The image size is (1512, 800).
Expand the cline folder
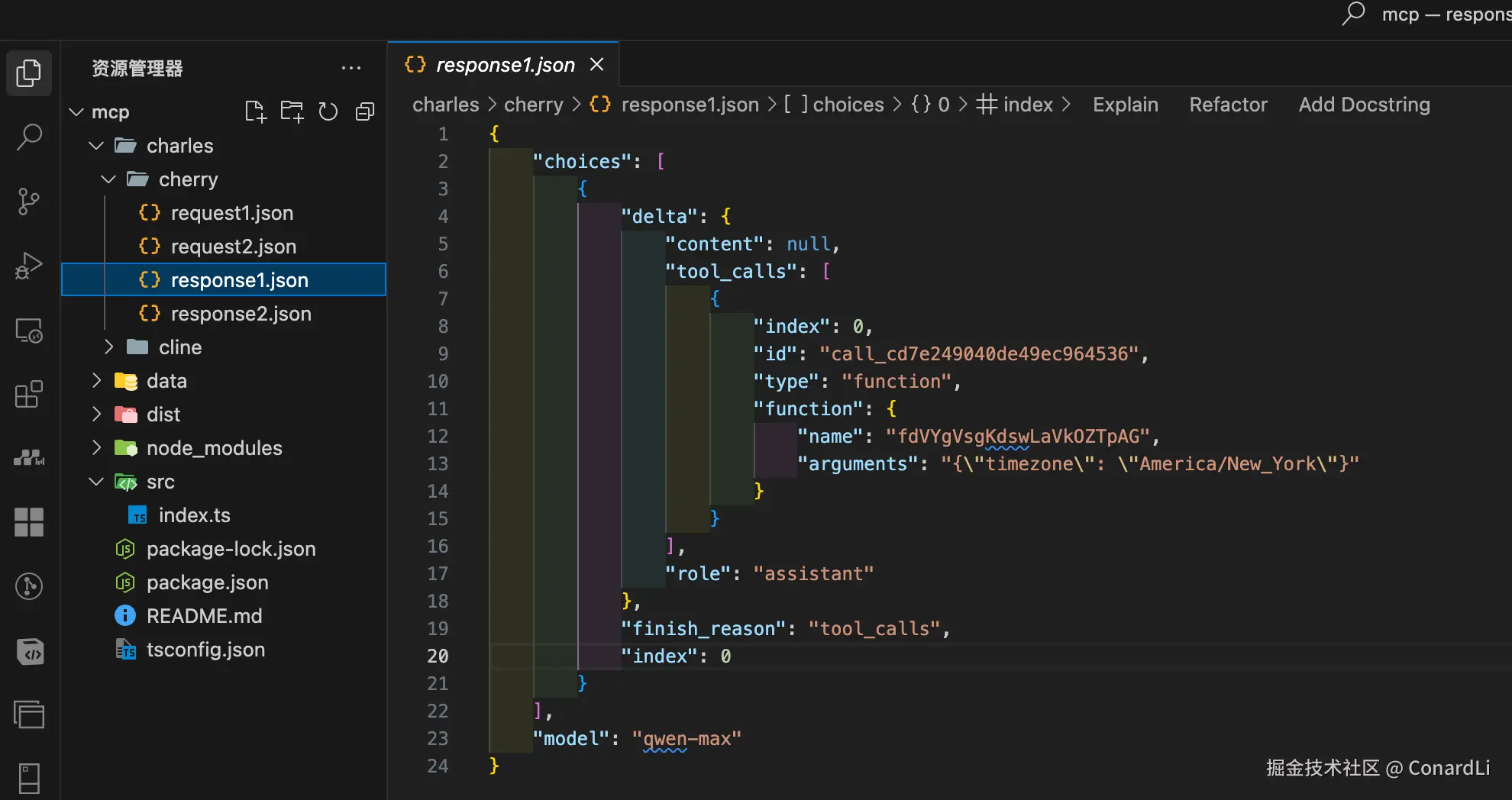click(180, 347)
